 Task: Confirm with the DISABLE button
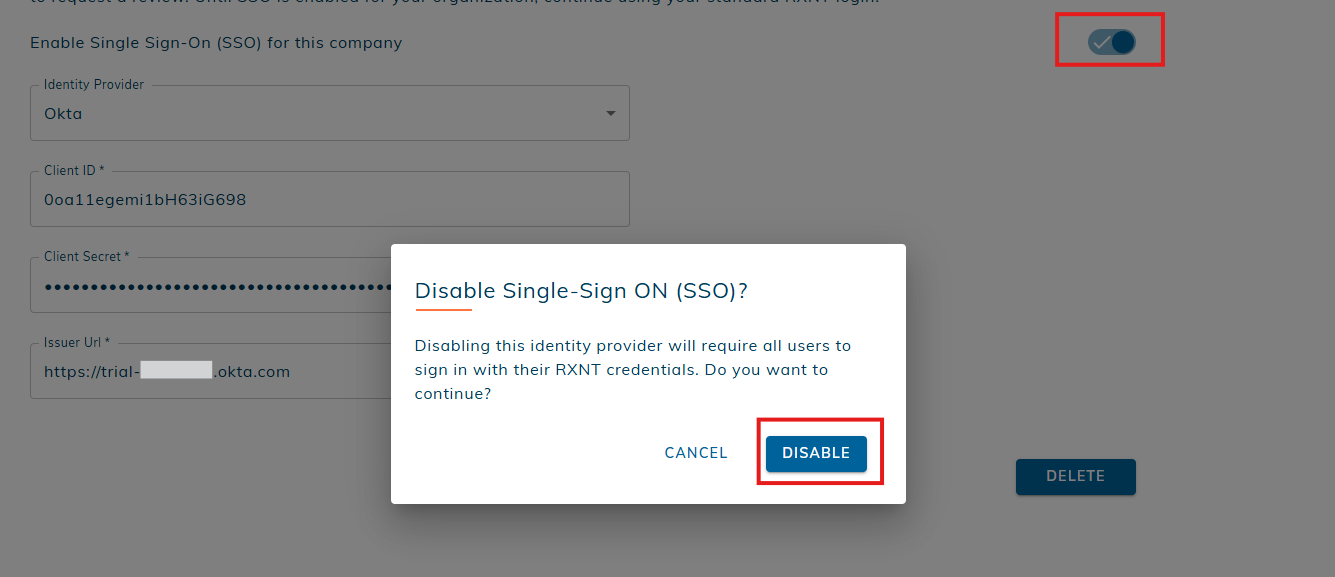tap(816, 453)
